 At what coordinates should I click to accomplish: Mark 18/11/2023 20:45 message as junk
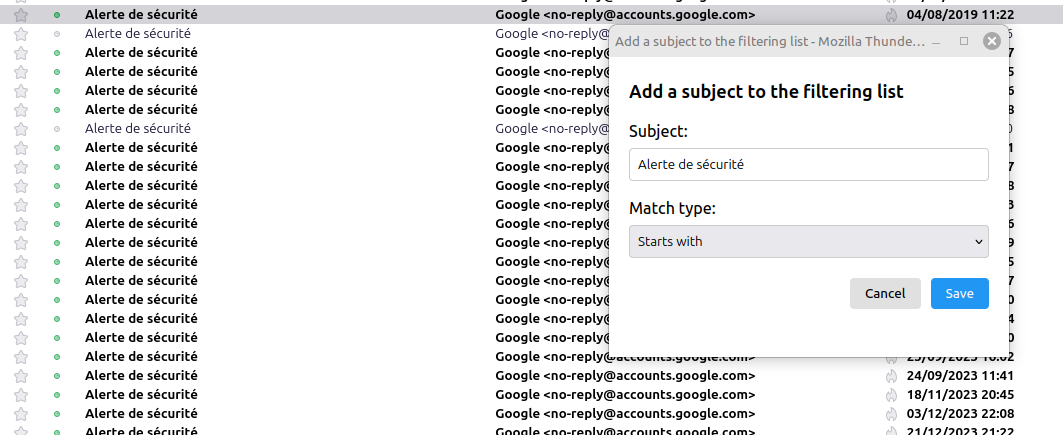[891, 394]
